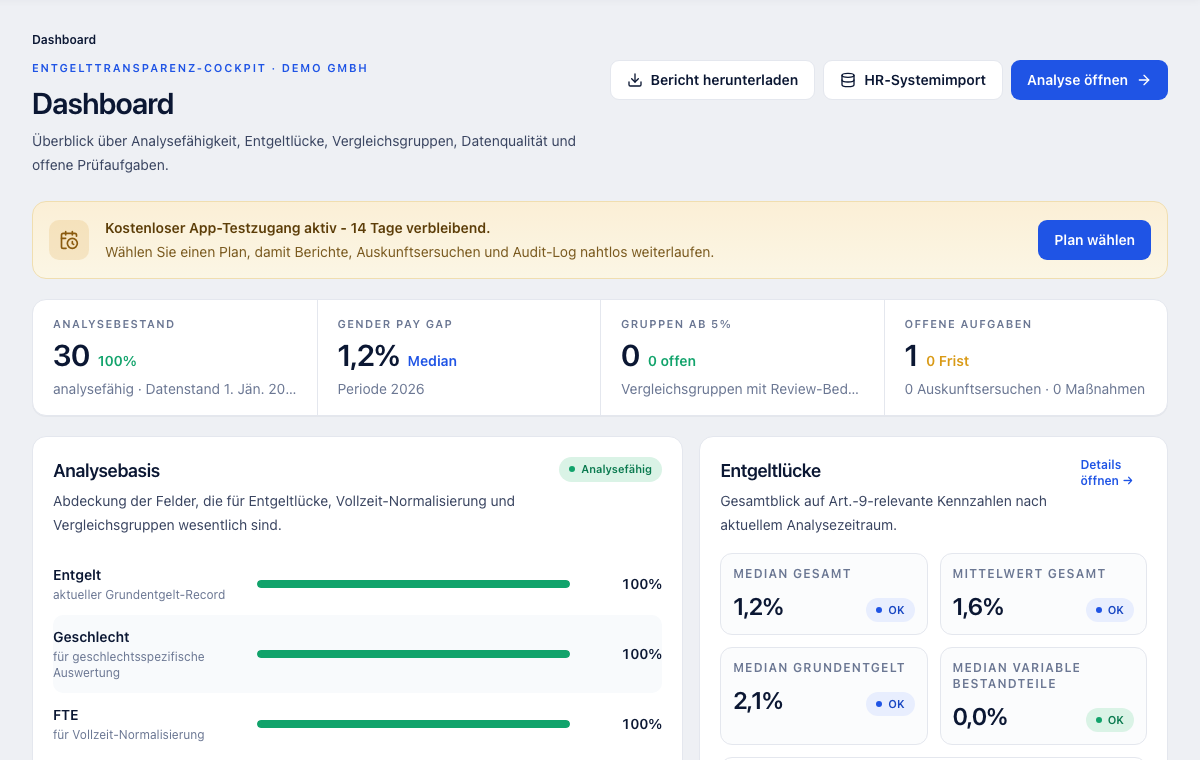Click the OK badge in Median Grundentgelt
Viewport: 1200px width, 760px height.
pos(890,704)
